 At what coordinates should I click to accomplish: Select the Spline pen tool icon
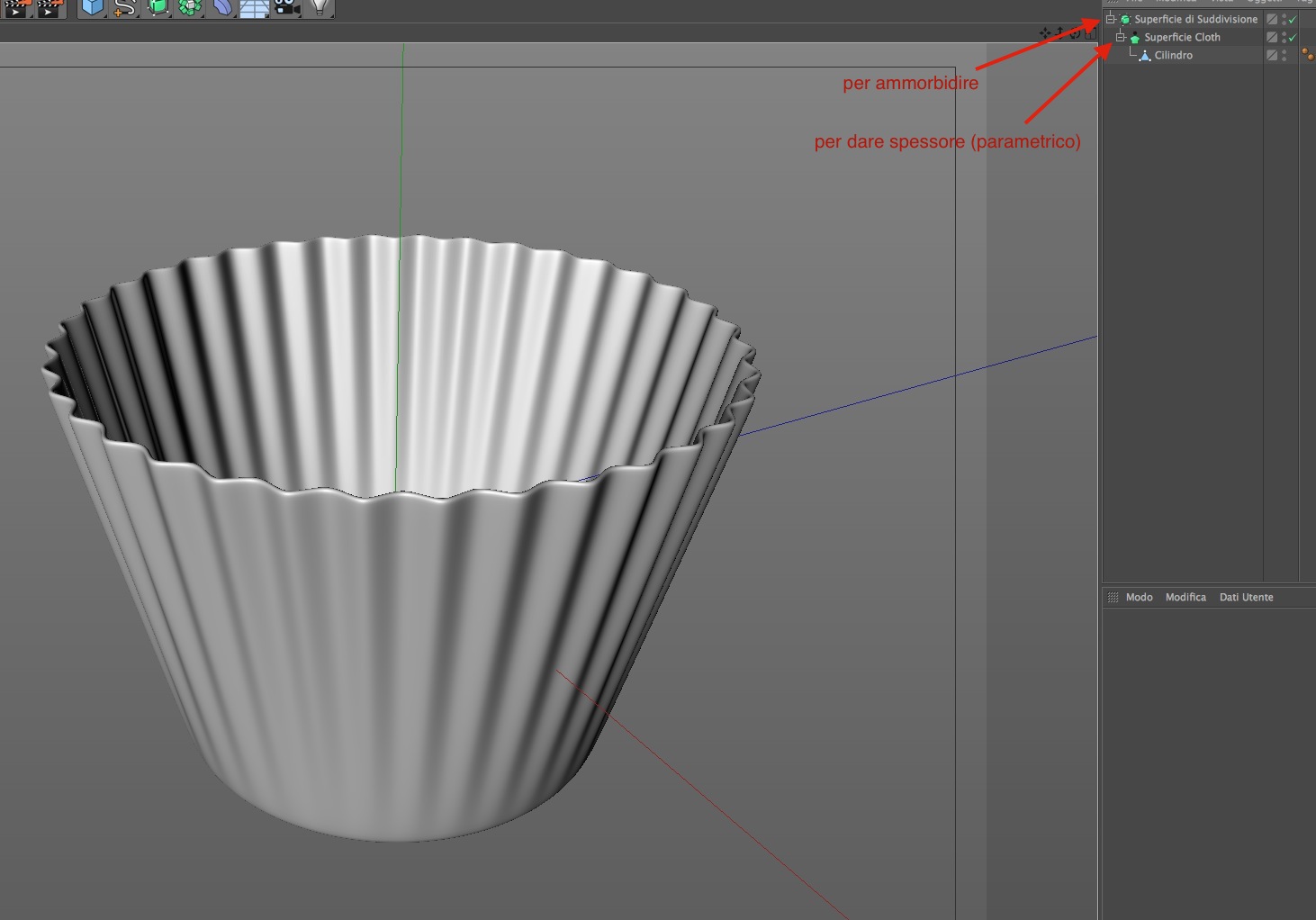pyautogui.click(x=124, y=8)
